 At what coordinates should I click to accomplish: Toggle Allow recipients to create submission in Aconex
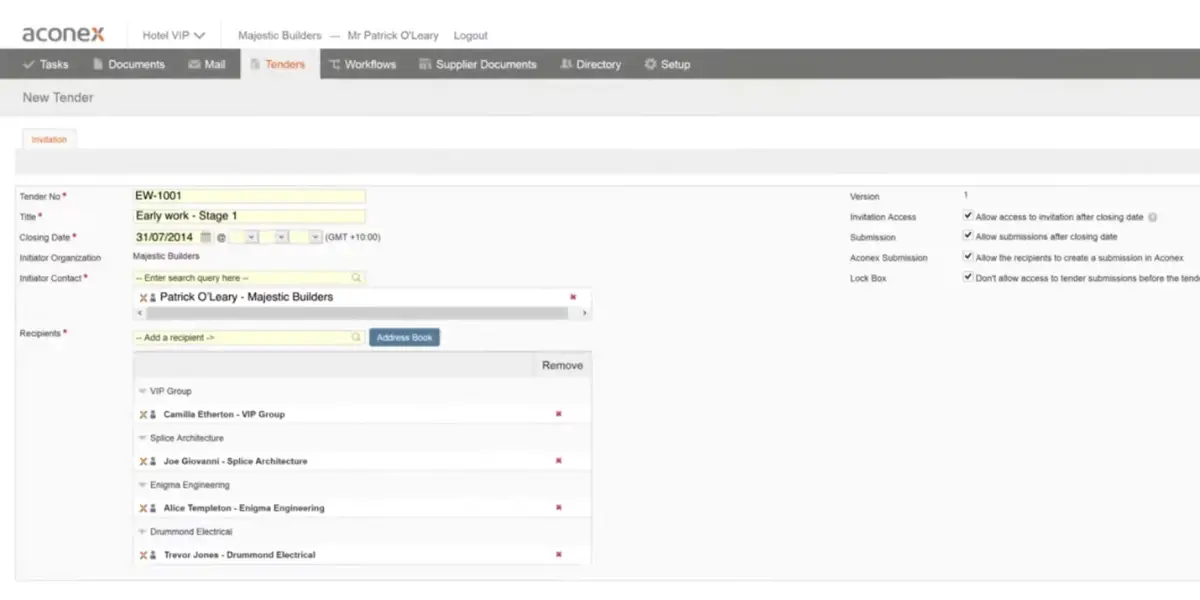pyautogui.click(x=968, y=257)
